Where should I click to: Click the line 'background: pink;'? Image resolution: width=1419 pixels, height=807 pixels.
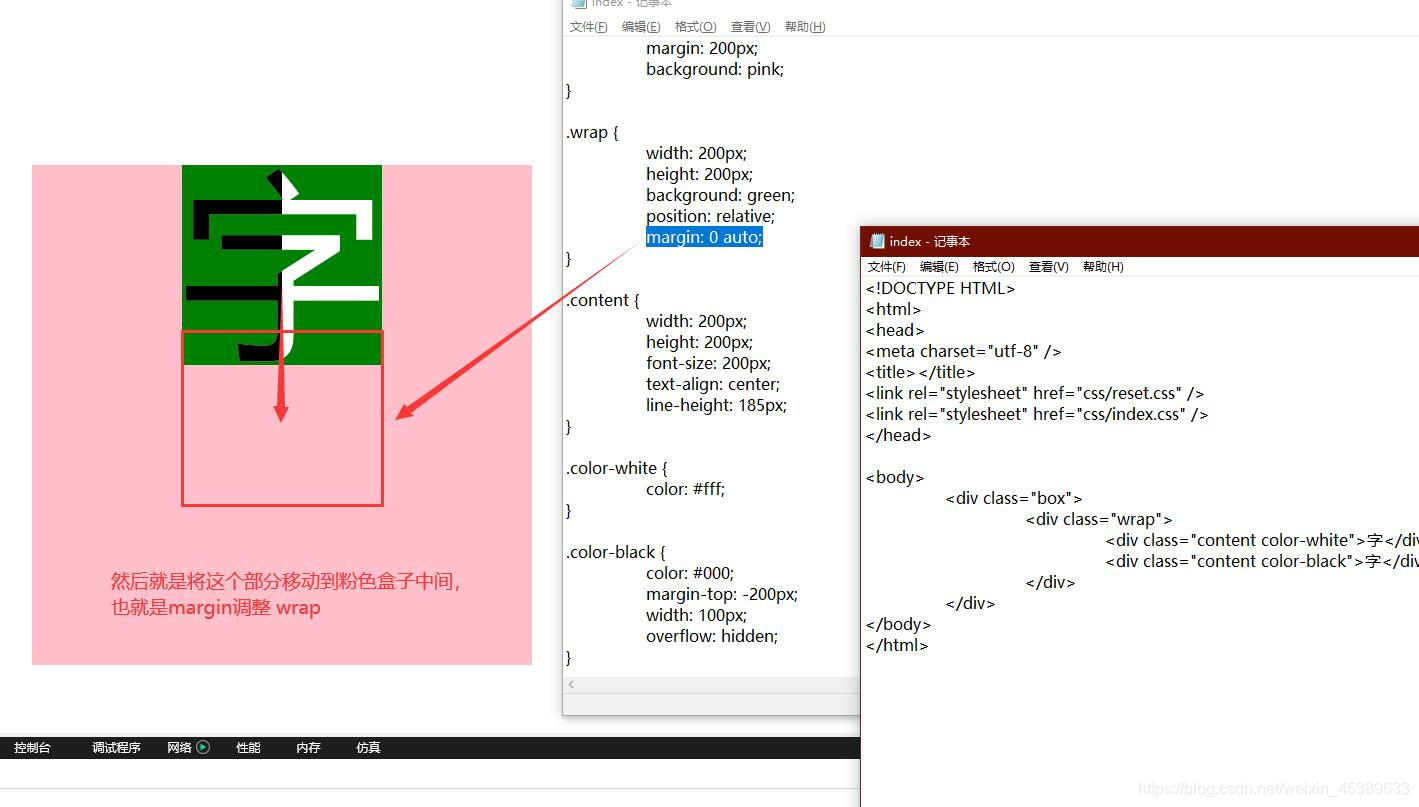(x=715, y=69)
